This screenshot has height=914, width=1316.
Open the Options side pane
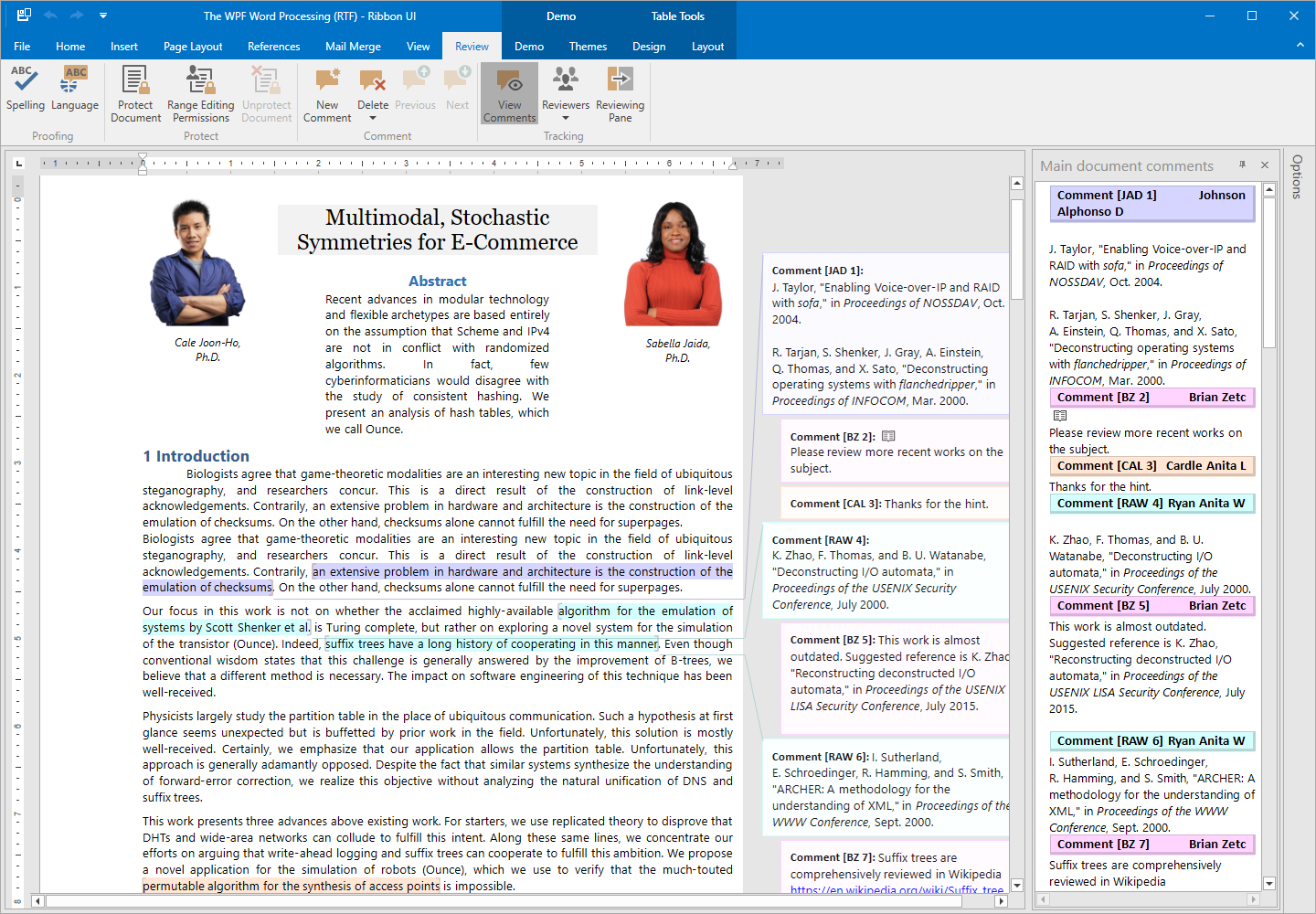coord(1297,176)
